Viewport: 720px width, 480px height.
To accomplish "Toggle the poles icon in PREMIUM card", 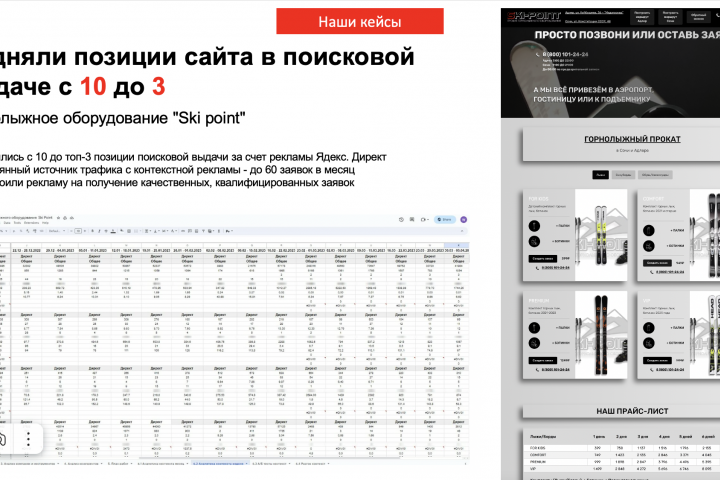I will click(x=534, y=328).
